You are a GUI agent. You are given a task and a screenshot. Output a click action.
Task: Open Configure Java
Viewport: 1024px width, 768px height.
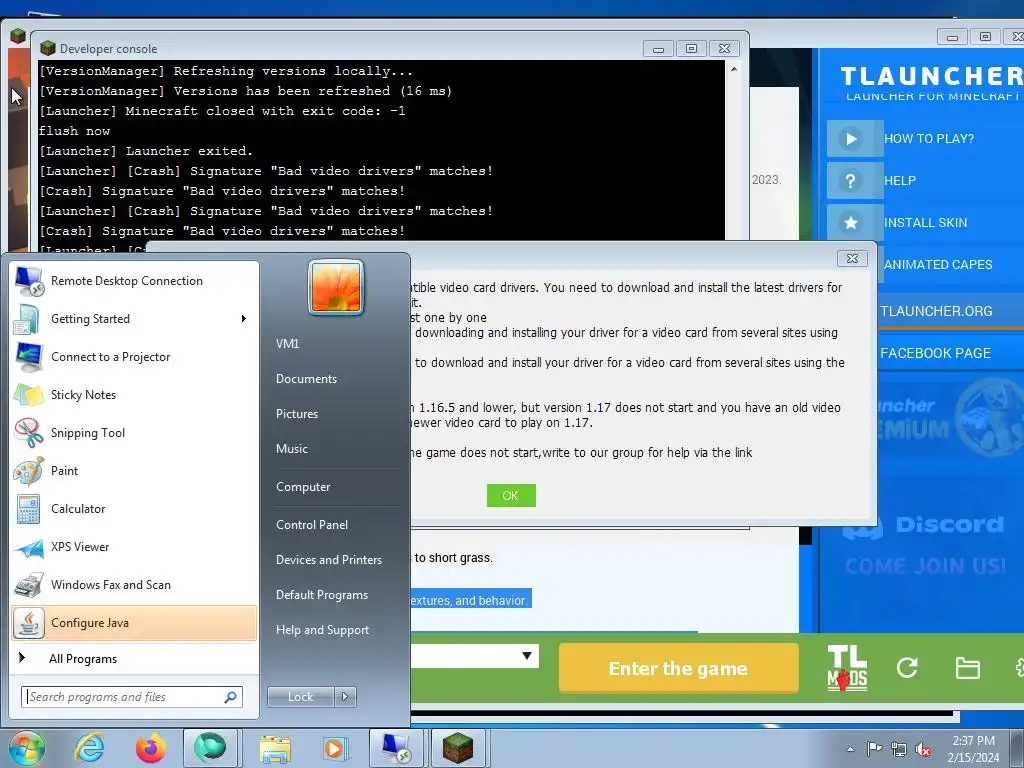[x=134, y=622]
